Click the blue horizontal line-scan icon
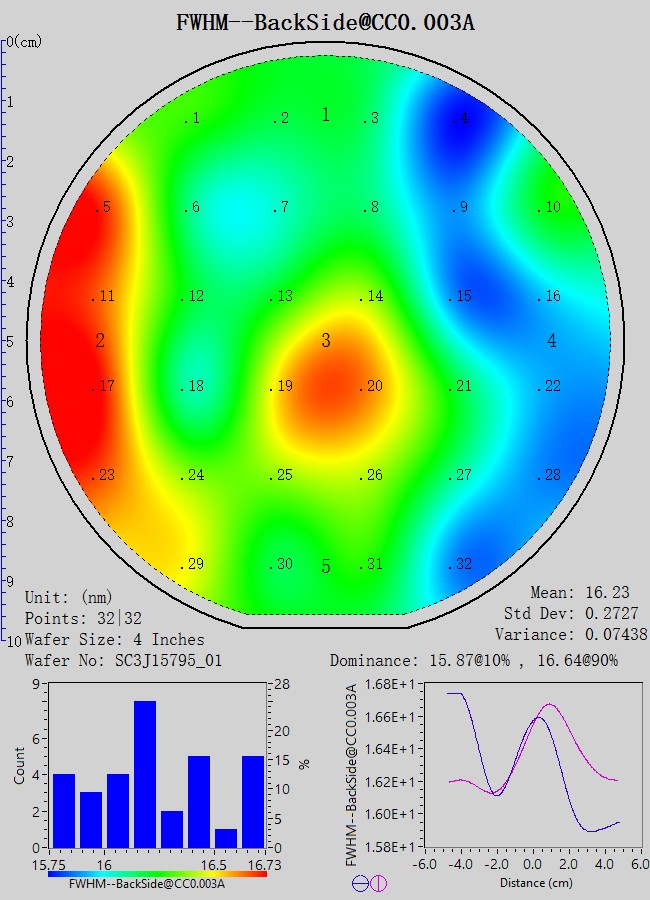The height and width of the screenshot is (900, 650). (359, 883)
